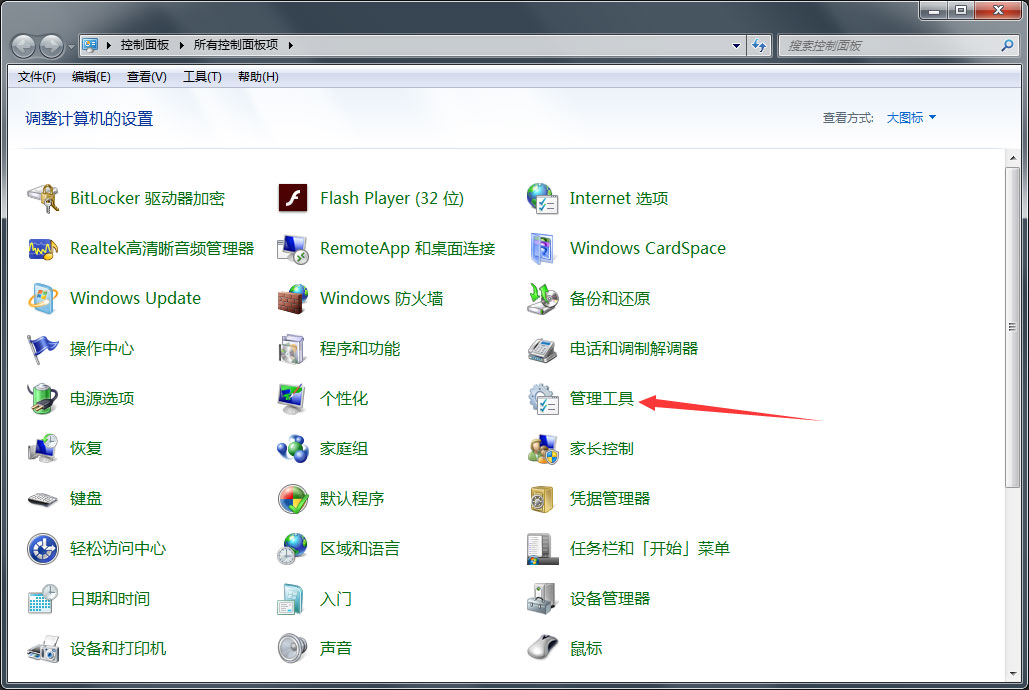Open the 设备和打印机 icon
This screenshot has width=1029, height=690.
click(x=43, y=649)
